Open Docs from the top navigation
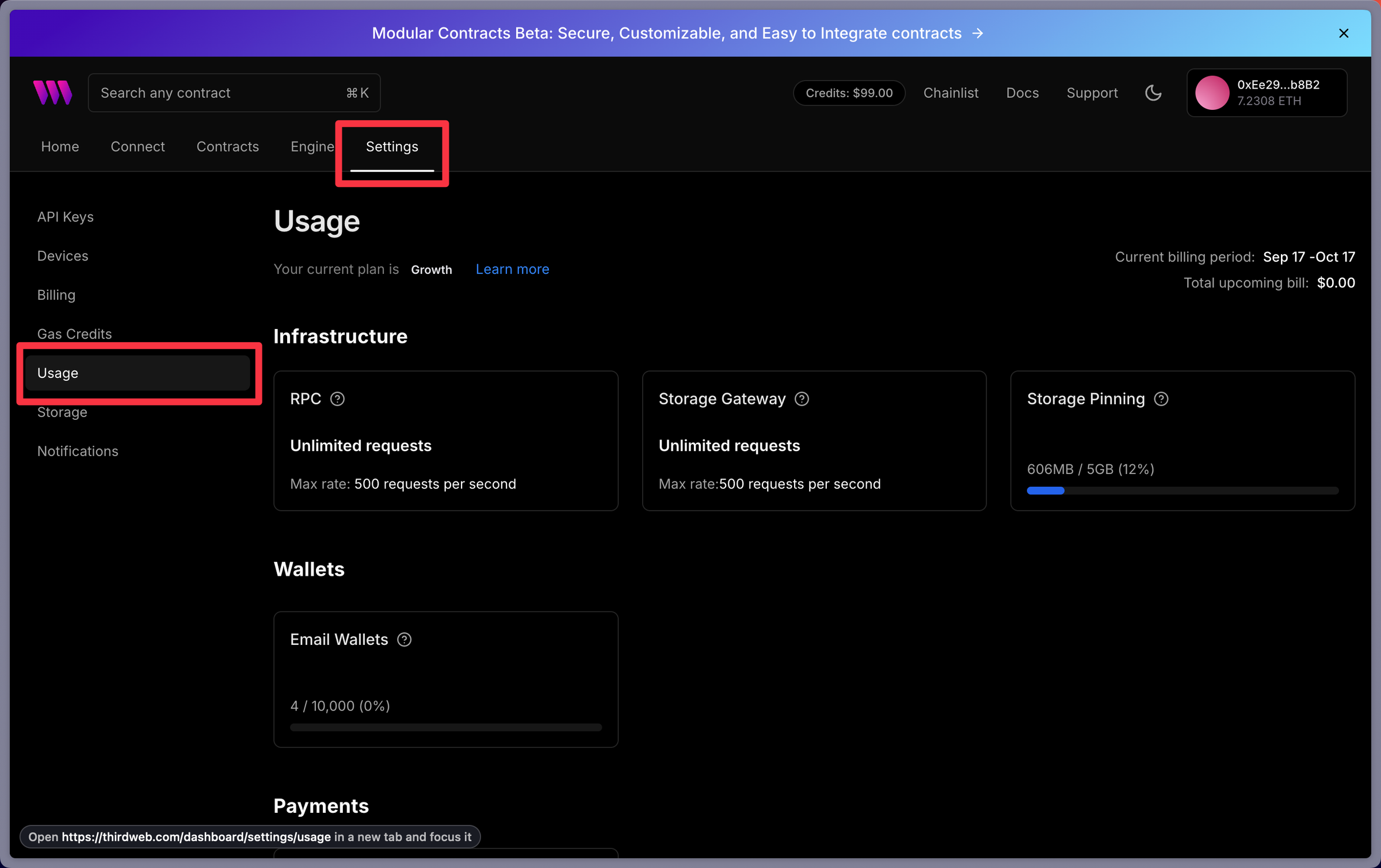Viewport: 1381px width, 868px height. 1022,93
